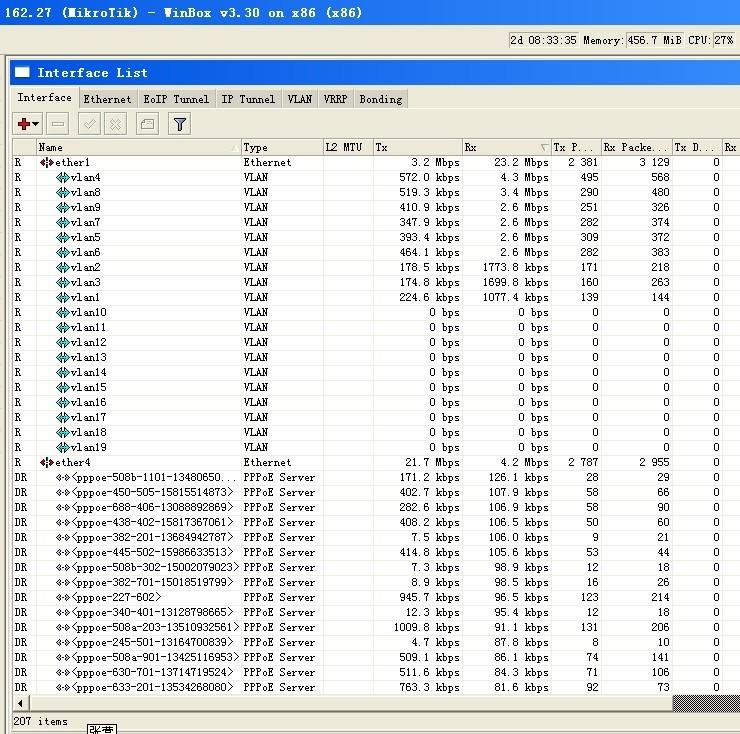Select pppoe-630-701-13714719524 row name
The width and height of the screenshot is (740, 734).
[x=152, y=673]
